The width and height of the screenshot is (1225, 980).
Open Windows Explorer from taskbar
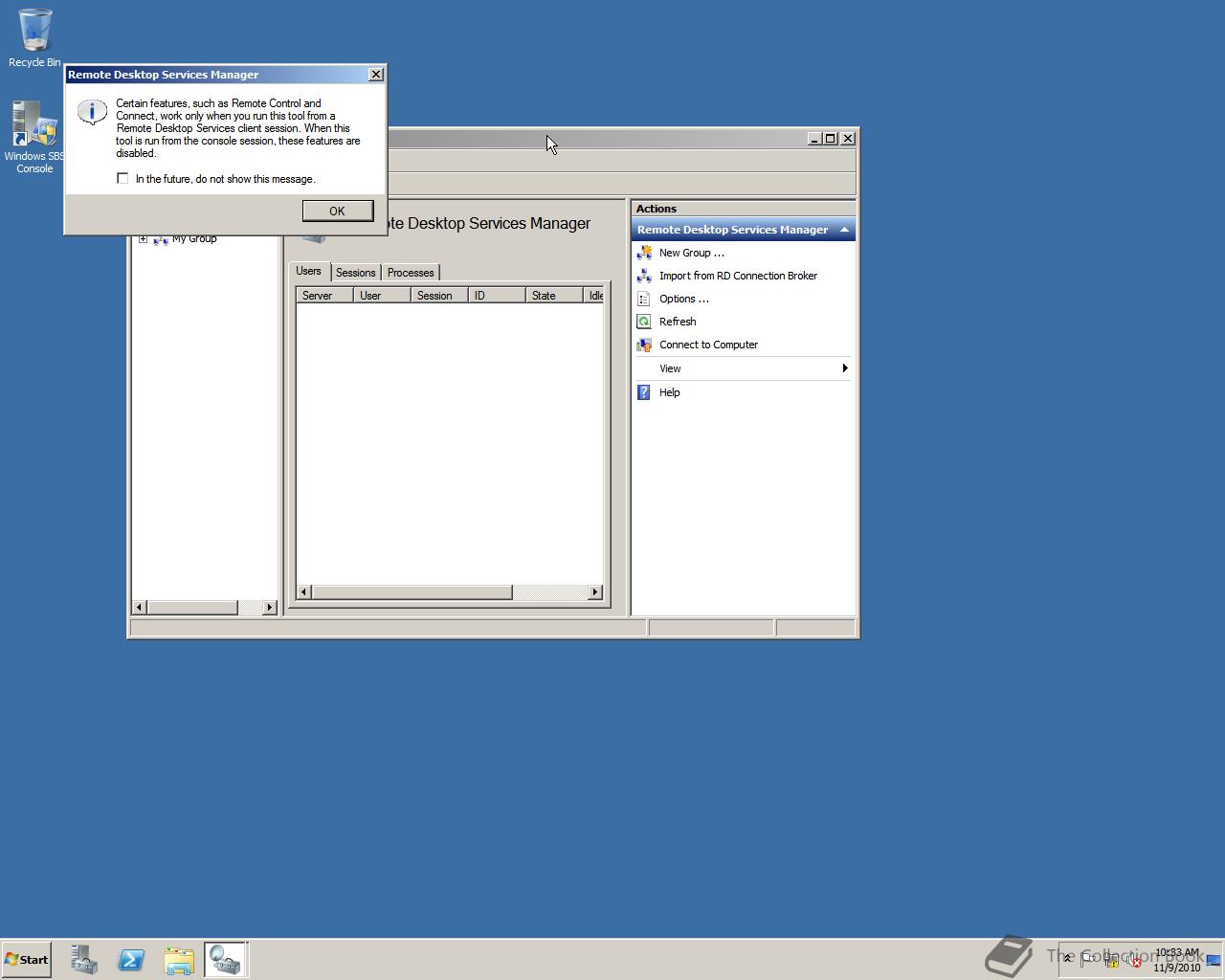click(178, 960)
